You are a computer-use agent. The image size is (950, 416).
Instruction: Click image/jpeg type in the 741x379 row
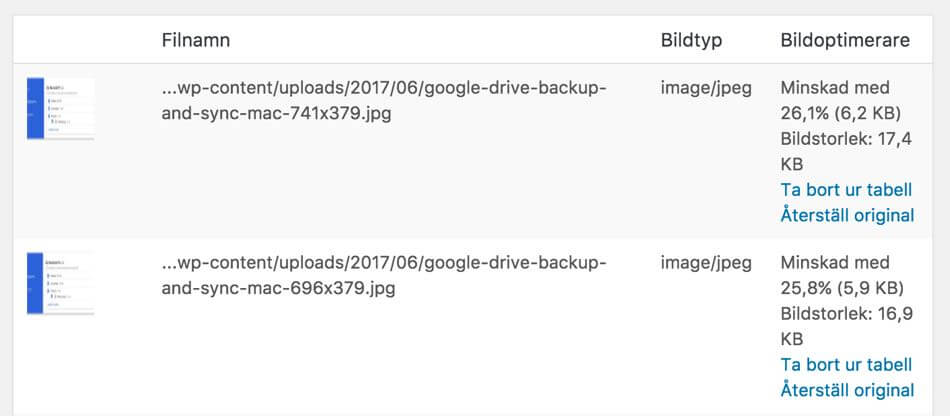[706, 88]
